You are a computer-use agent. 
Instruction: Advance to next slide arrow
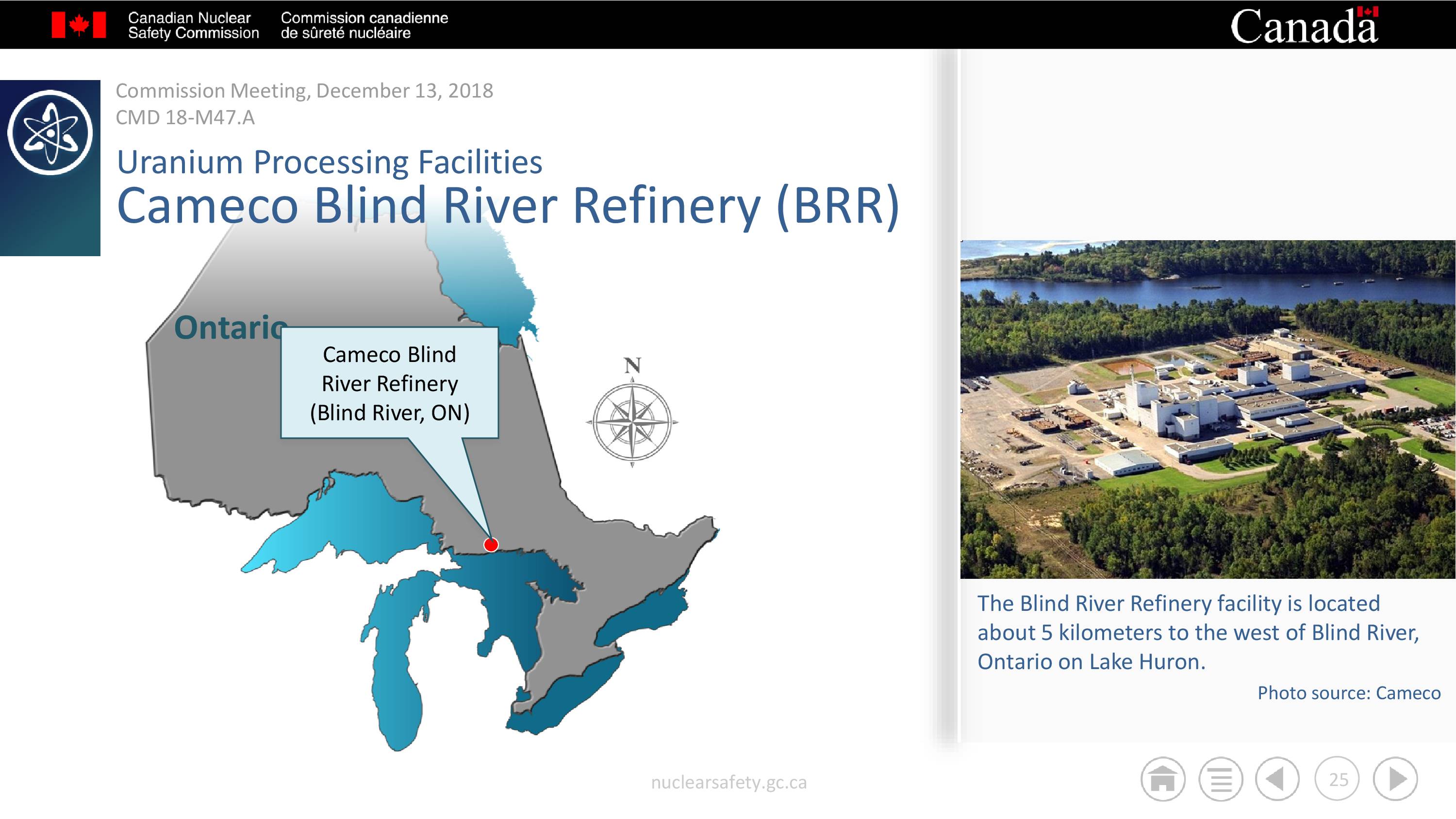(1395, 779)
